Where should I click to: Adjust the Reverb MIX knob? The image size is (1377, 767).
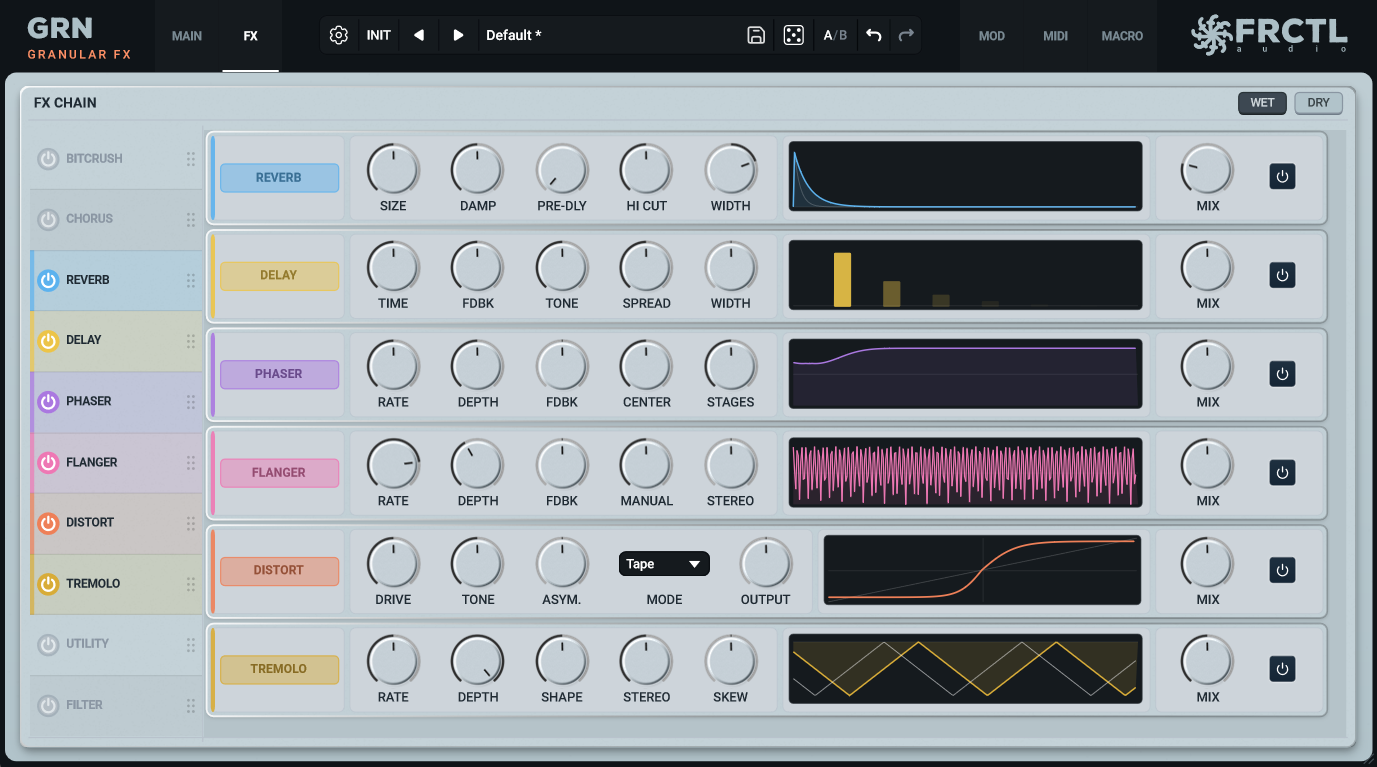pyautogui.click(x=1208, y=169)
